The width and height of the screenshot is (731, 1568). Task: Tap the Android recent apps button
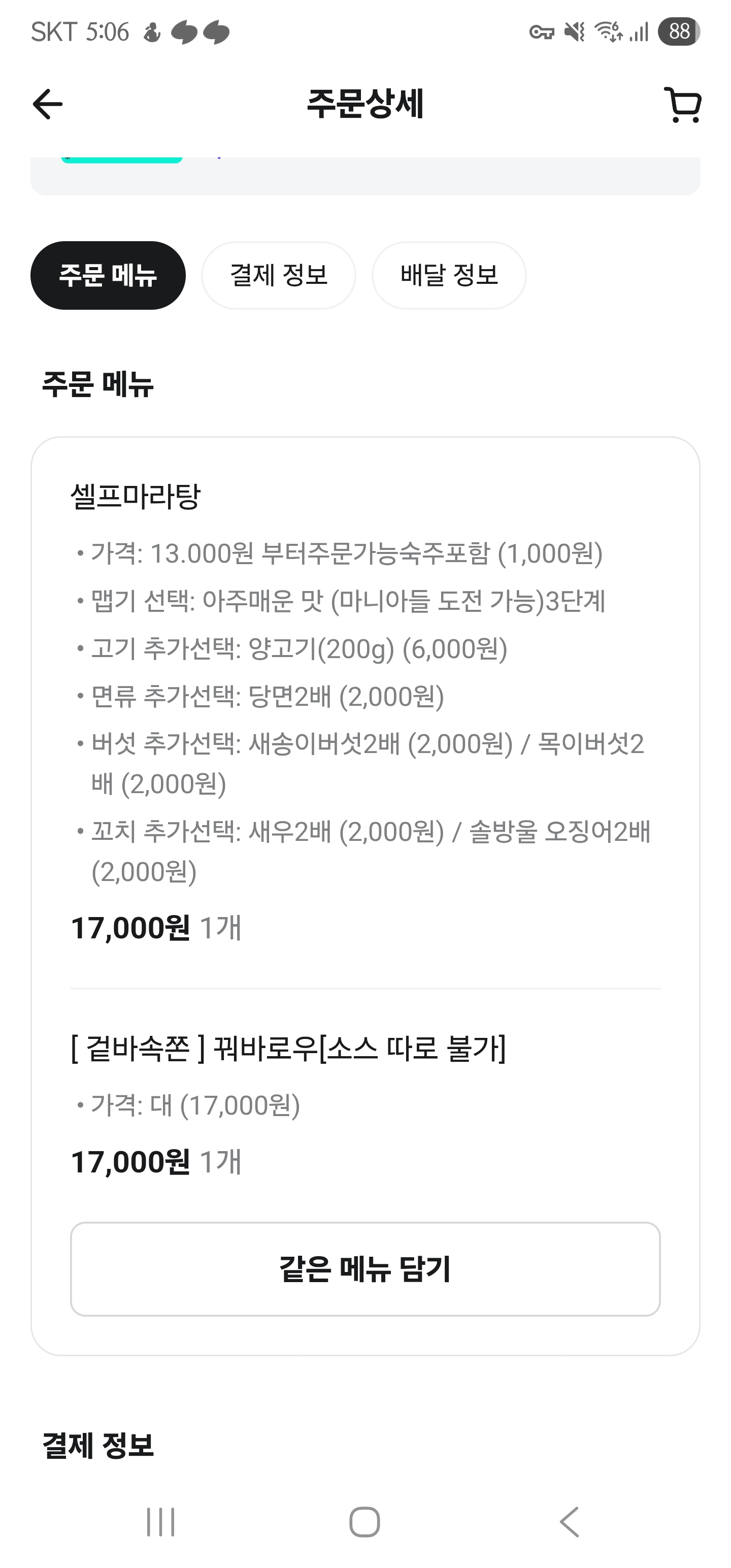point(161,1522)
